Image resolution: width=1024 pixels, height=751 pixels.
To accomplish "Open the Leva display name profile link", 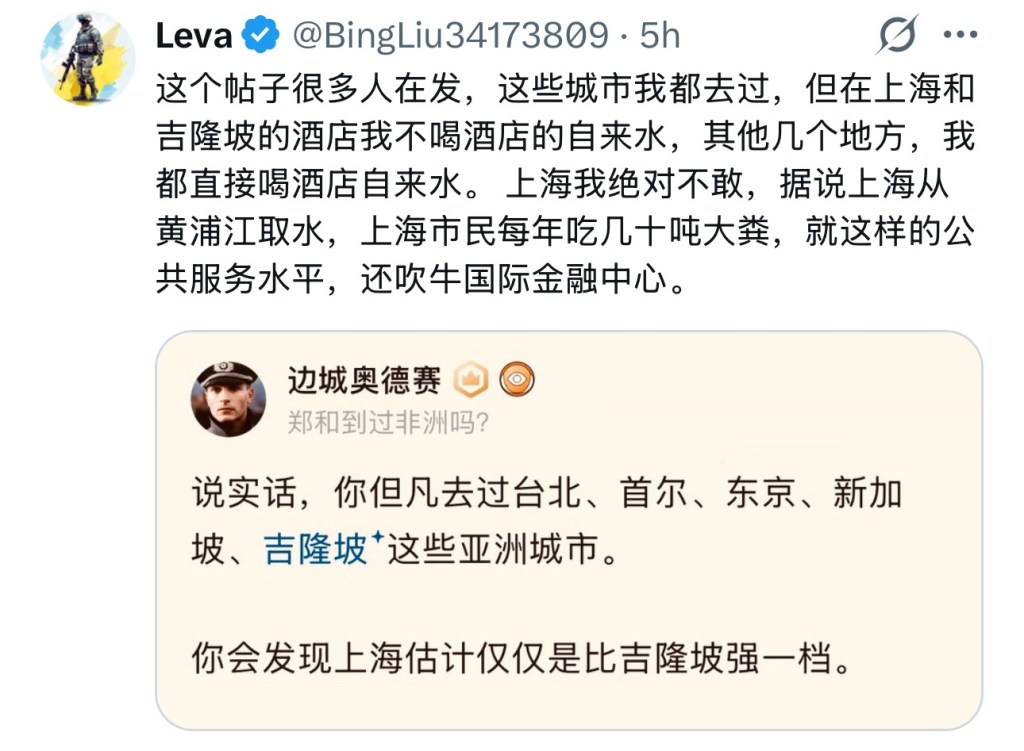I will point(194,36).
